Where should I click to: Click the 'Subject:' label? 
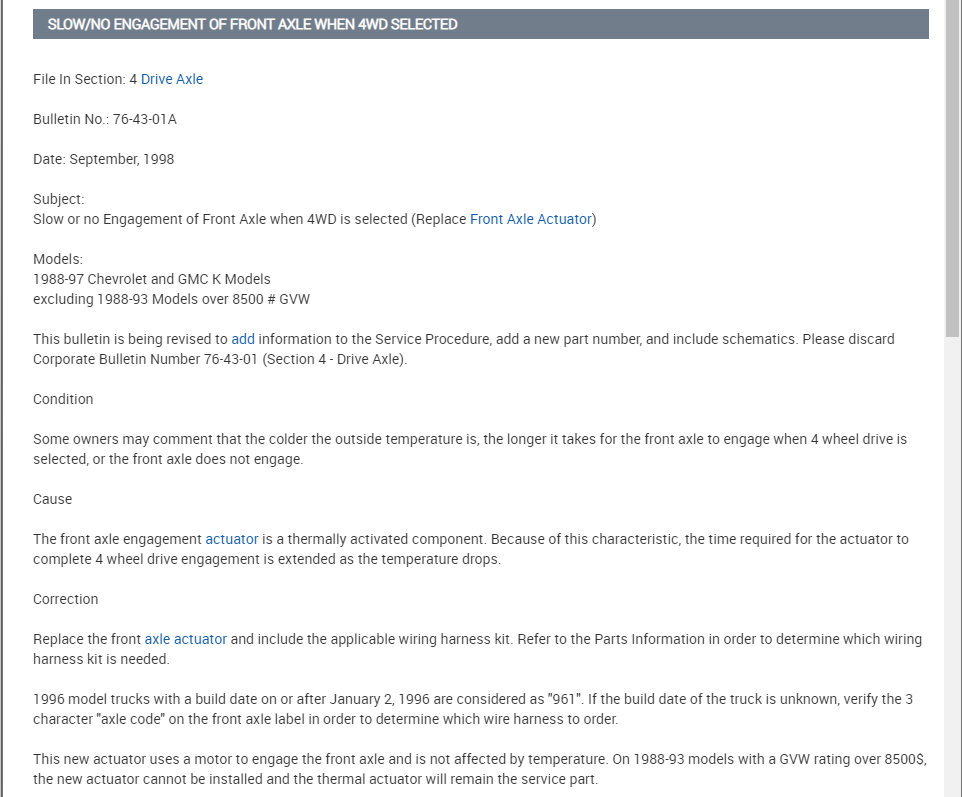[59, 199]
